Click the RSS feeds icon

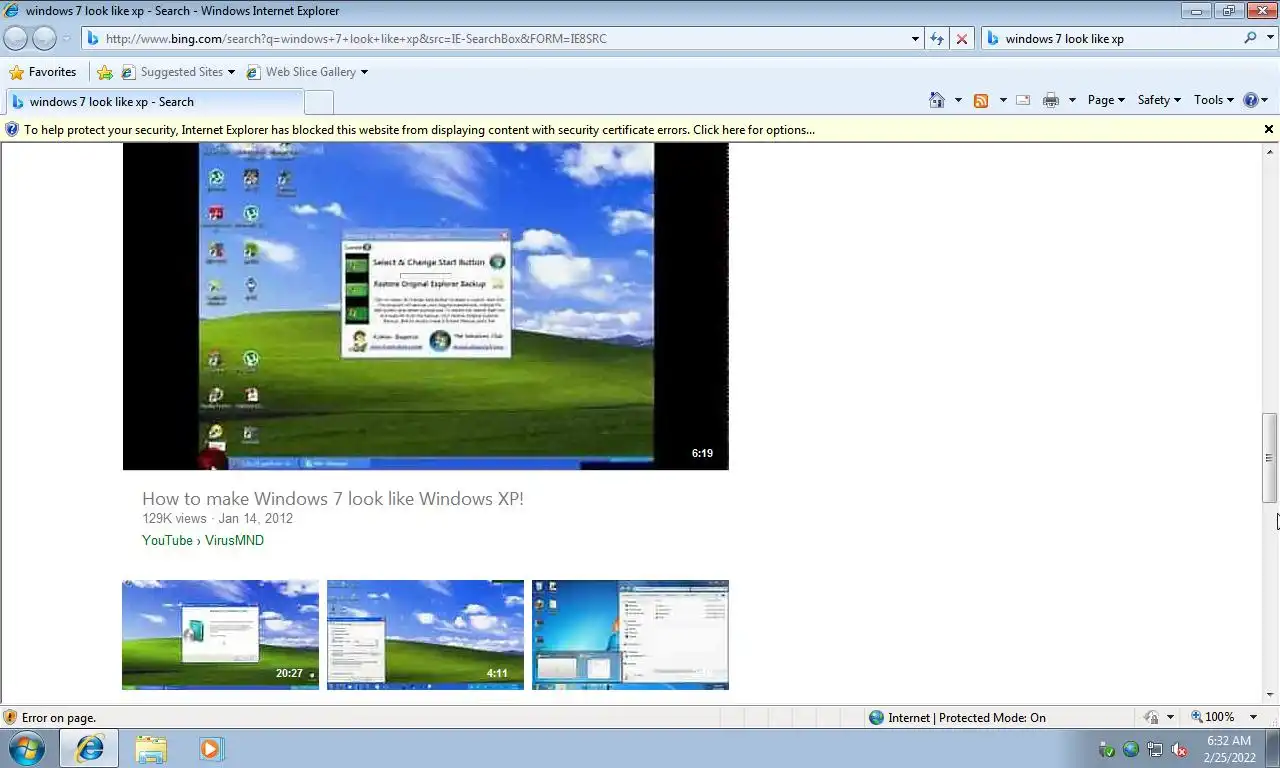(x=981, y=100)
